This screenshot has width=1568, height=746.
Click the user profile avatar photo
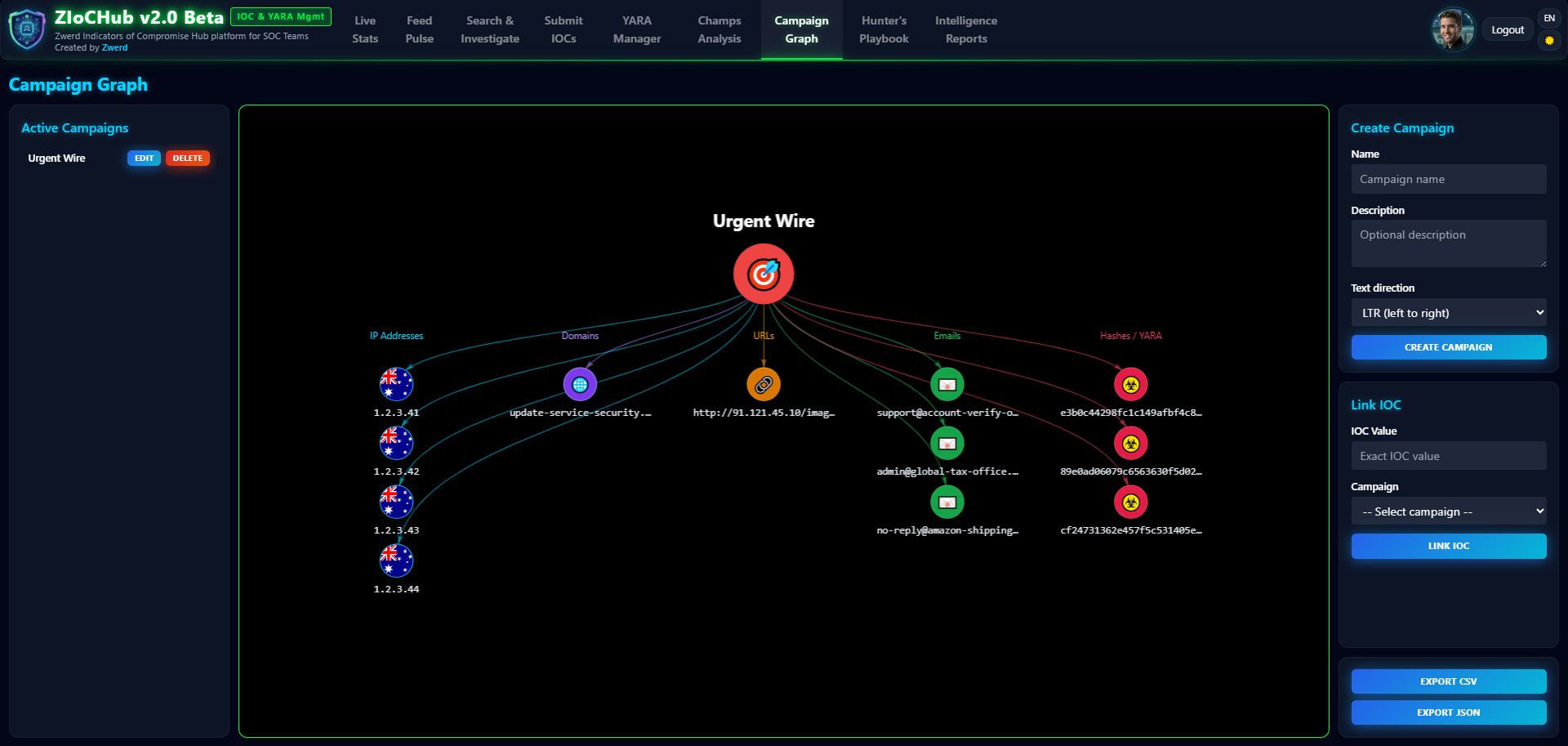tap(1452, 29)
